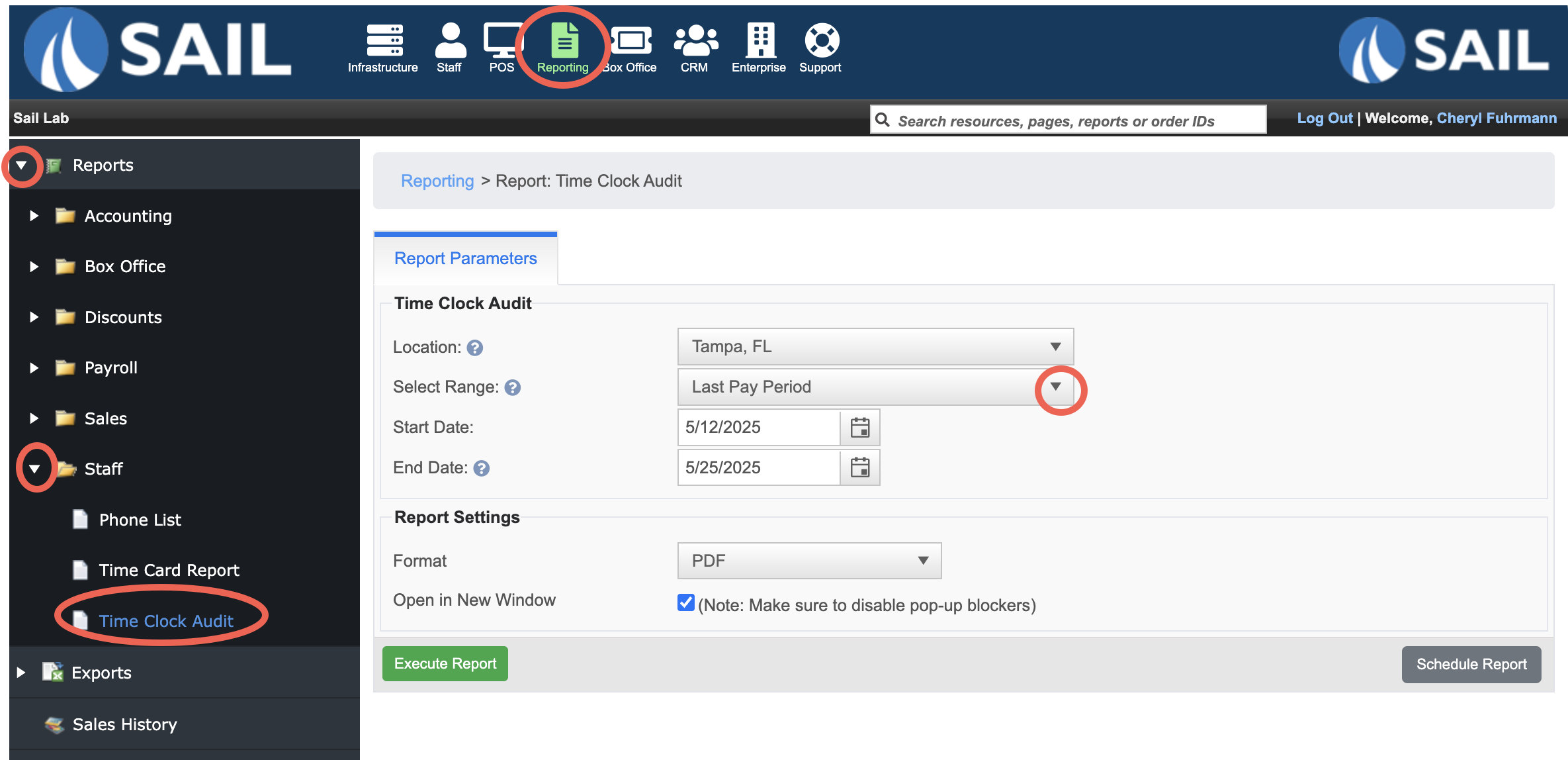Open the Enterprise building icon

click(760, 41)
